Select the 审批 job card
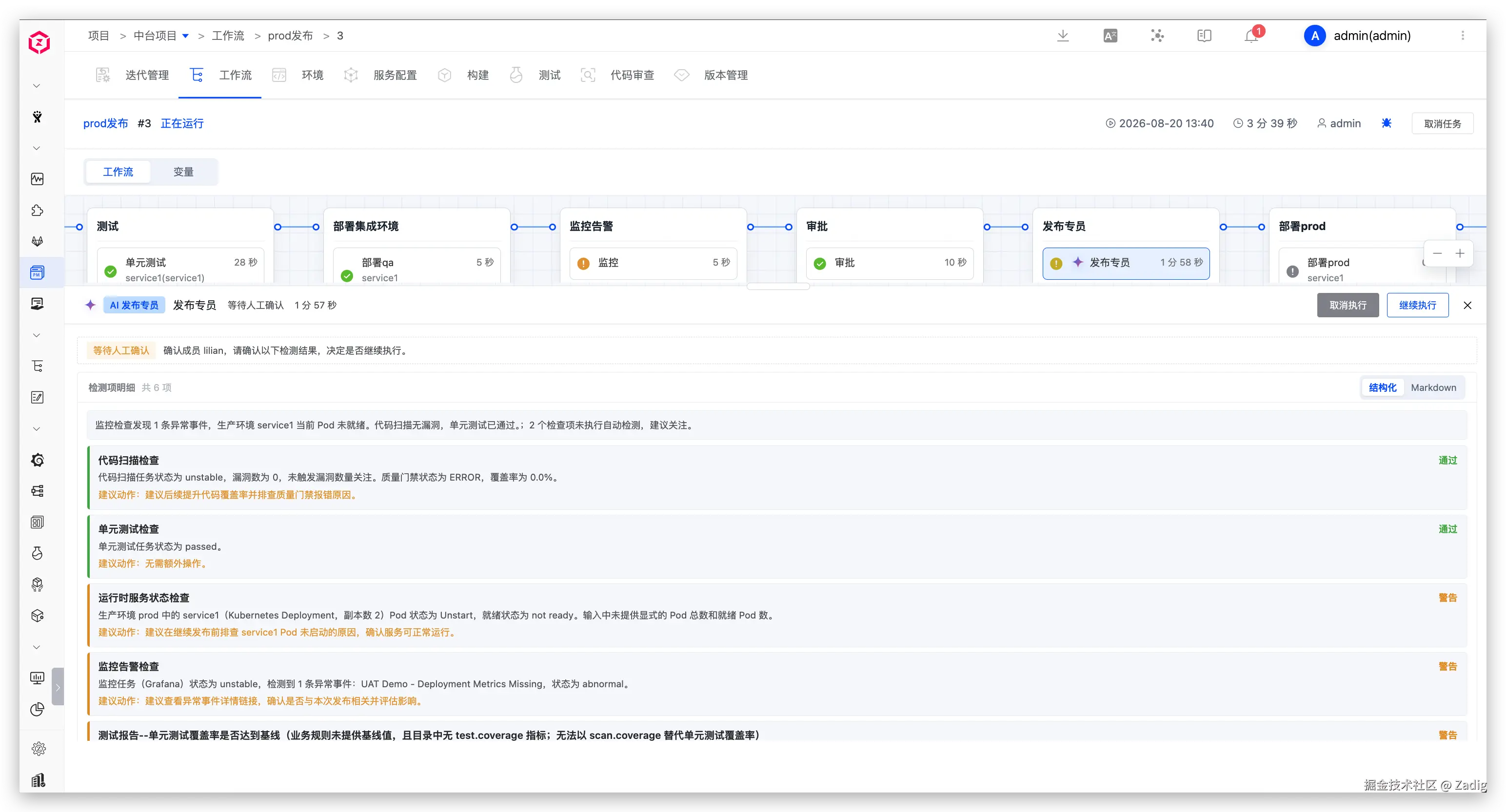Screen dimensions: 1506x812 [890, 263]
